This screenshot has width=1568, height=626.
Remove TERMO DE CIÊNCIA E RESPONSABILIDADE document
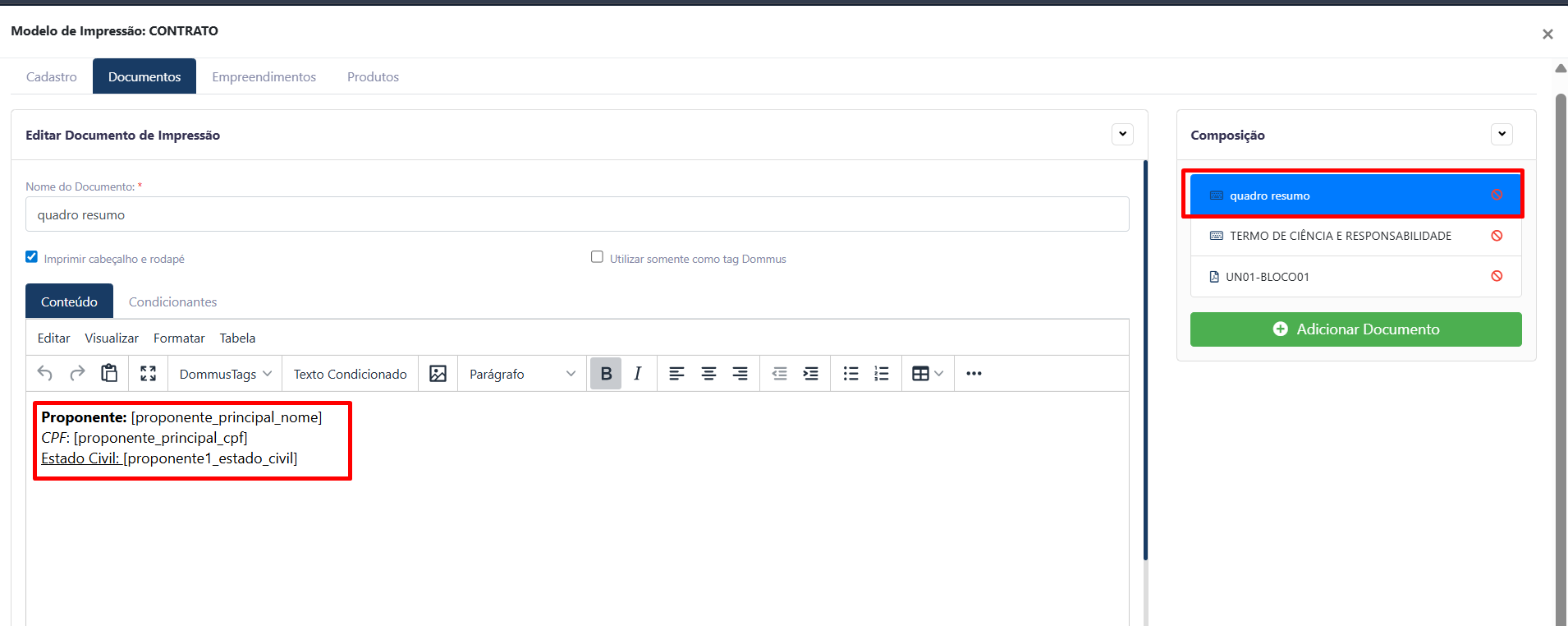coord(1497,236)
